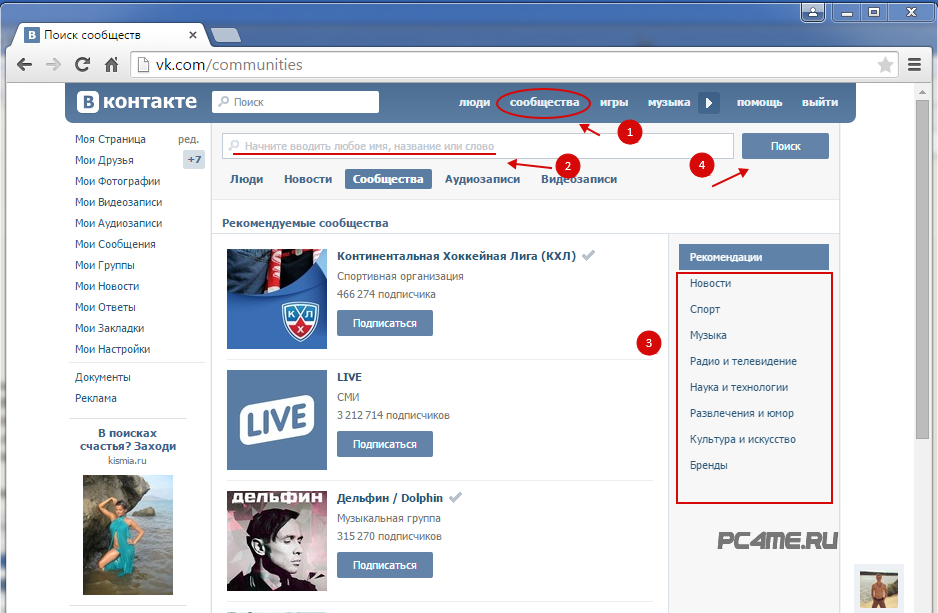Click the community search input field

(477, 146)
